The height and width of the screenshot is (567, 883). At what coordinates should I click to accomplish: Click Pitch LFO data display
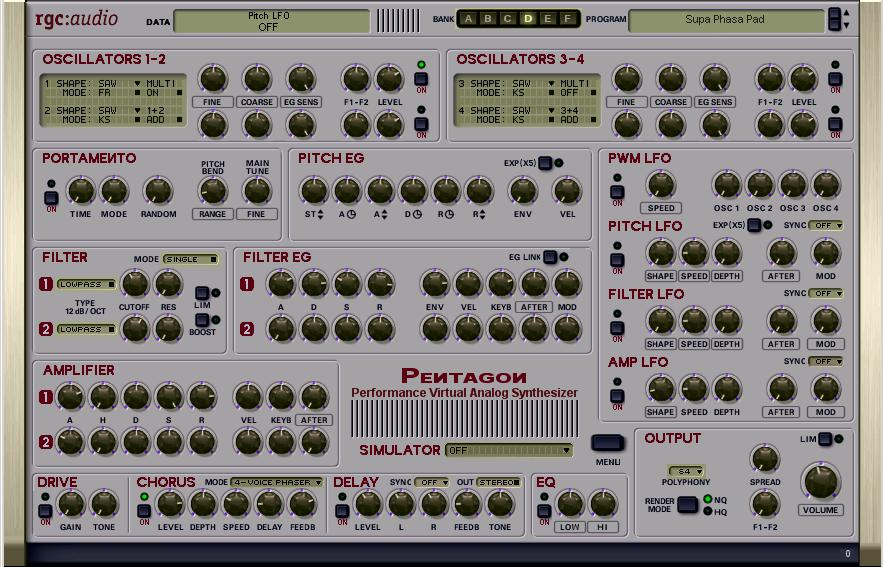[x=271, y=21]
